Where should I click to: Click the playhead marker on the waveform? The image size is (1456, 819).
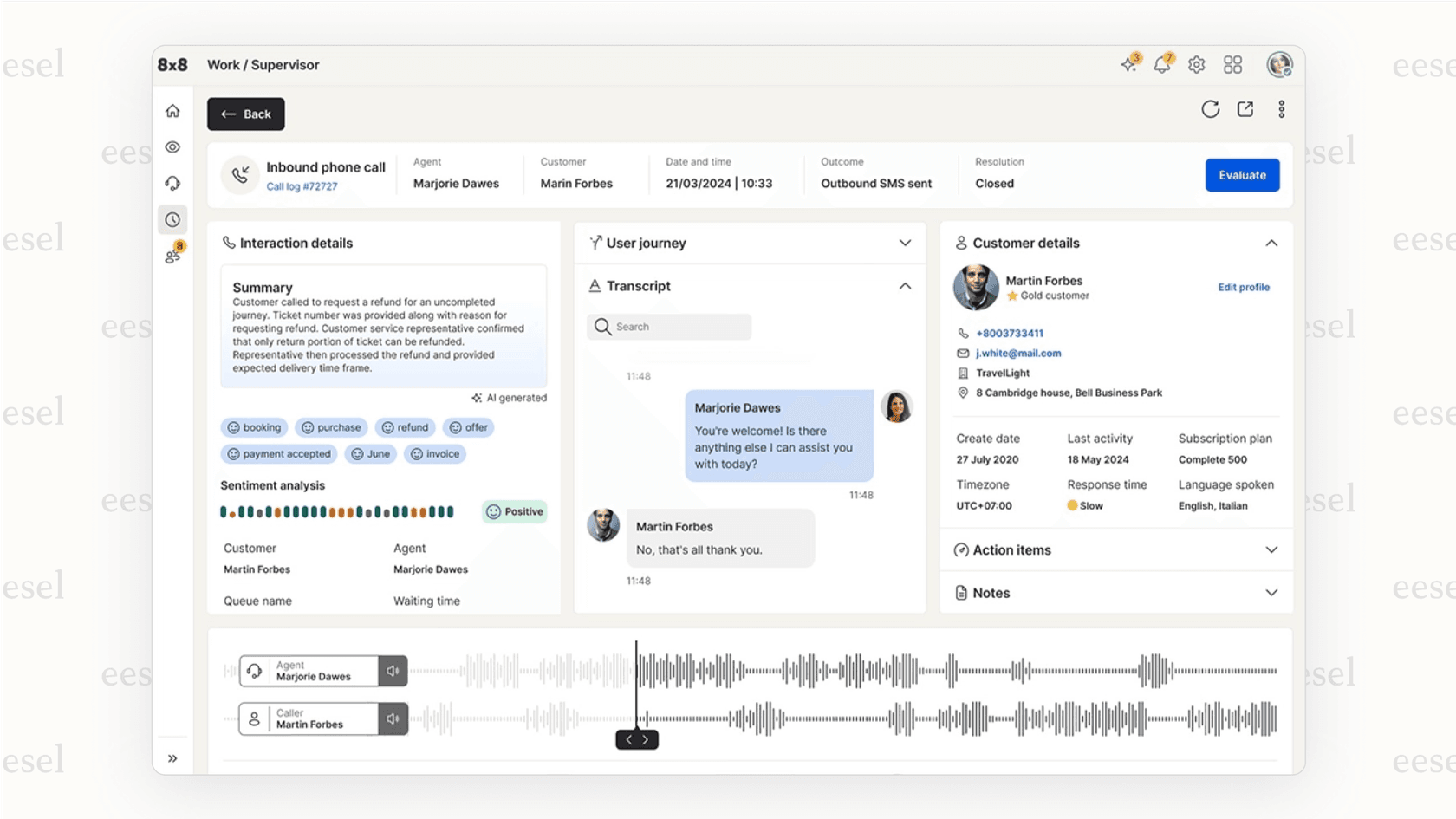coord(637,739)
